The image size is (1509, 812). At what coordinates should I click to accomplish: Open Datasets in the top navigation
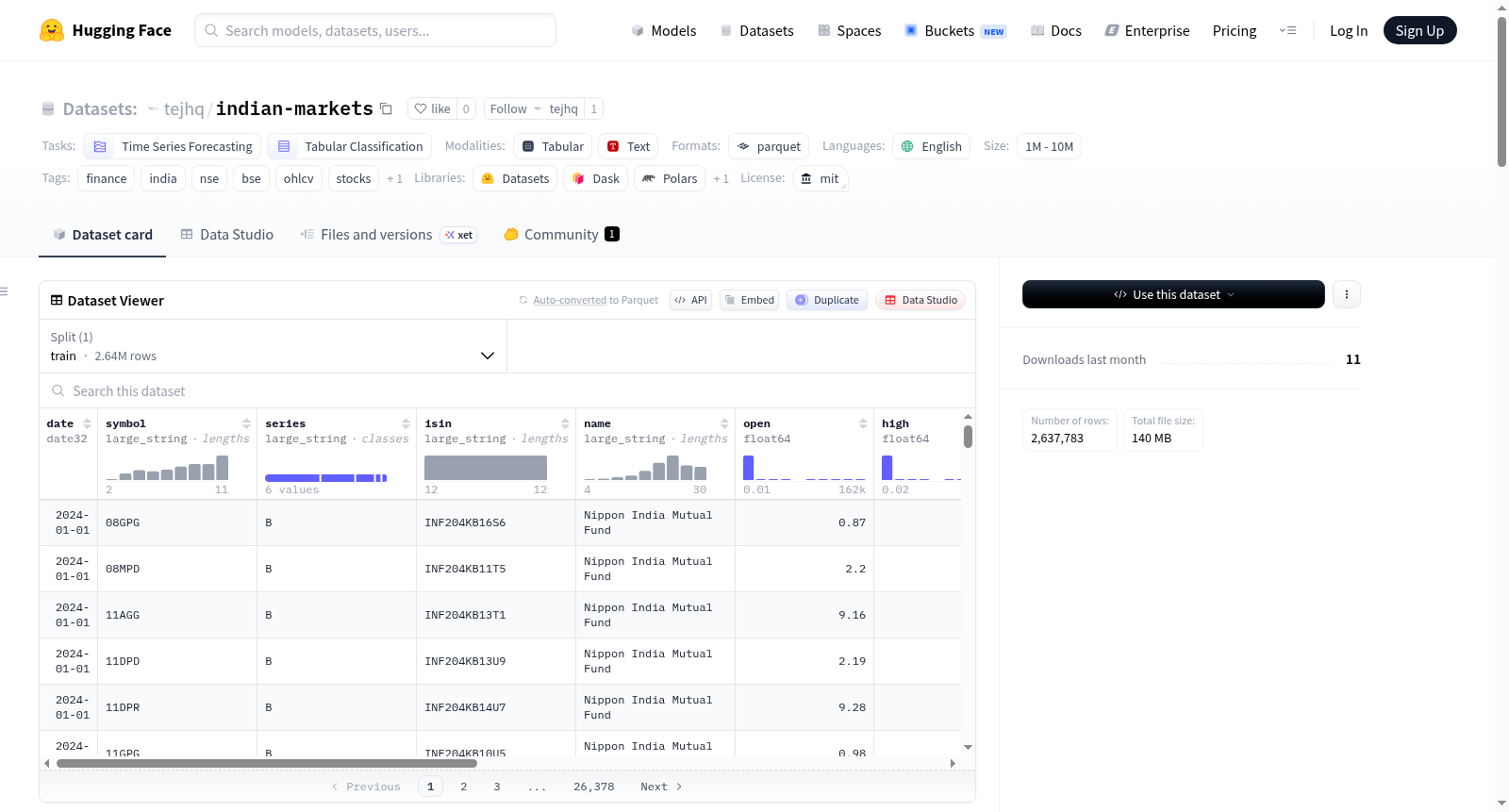point(756,30)
